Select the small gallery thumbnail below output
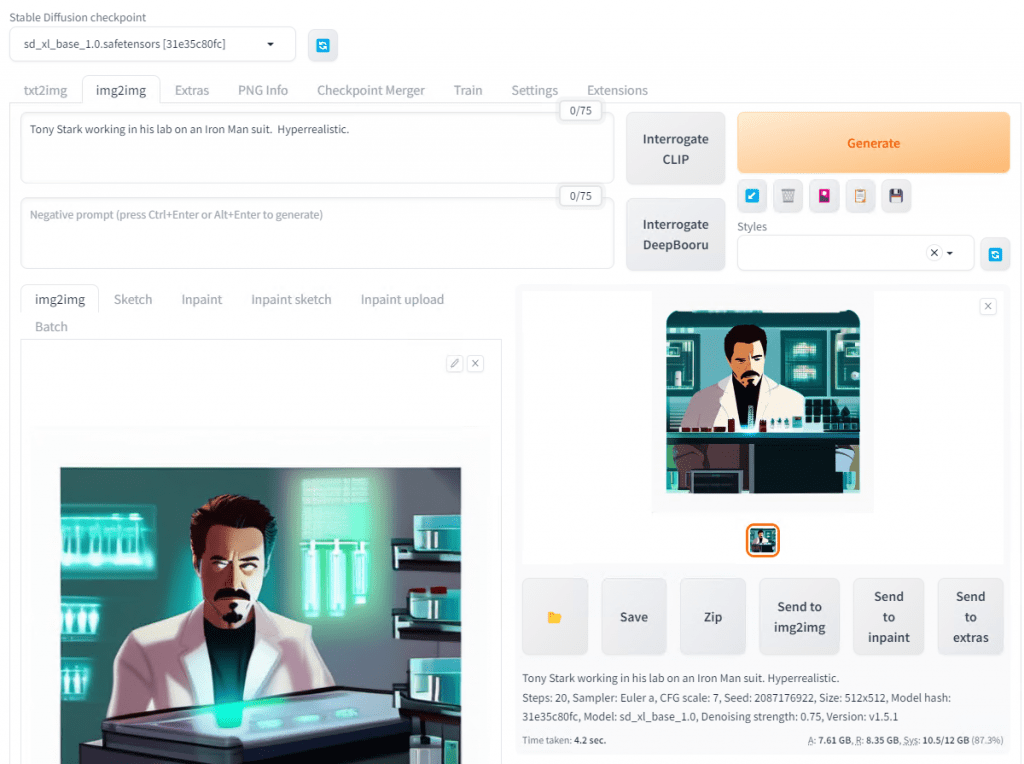This screenshot has width=1024, height=764. 763,541
